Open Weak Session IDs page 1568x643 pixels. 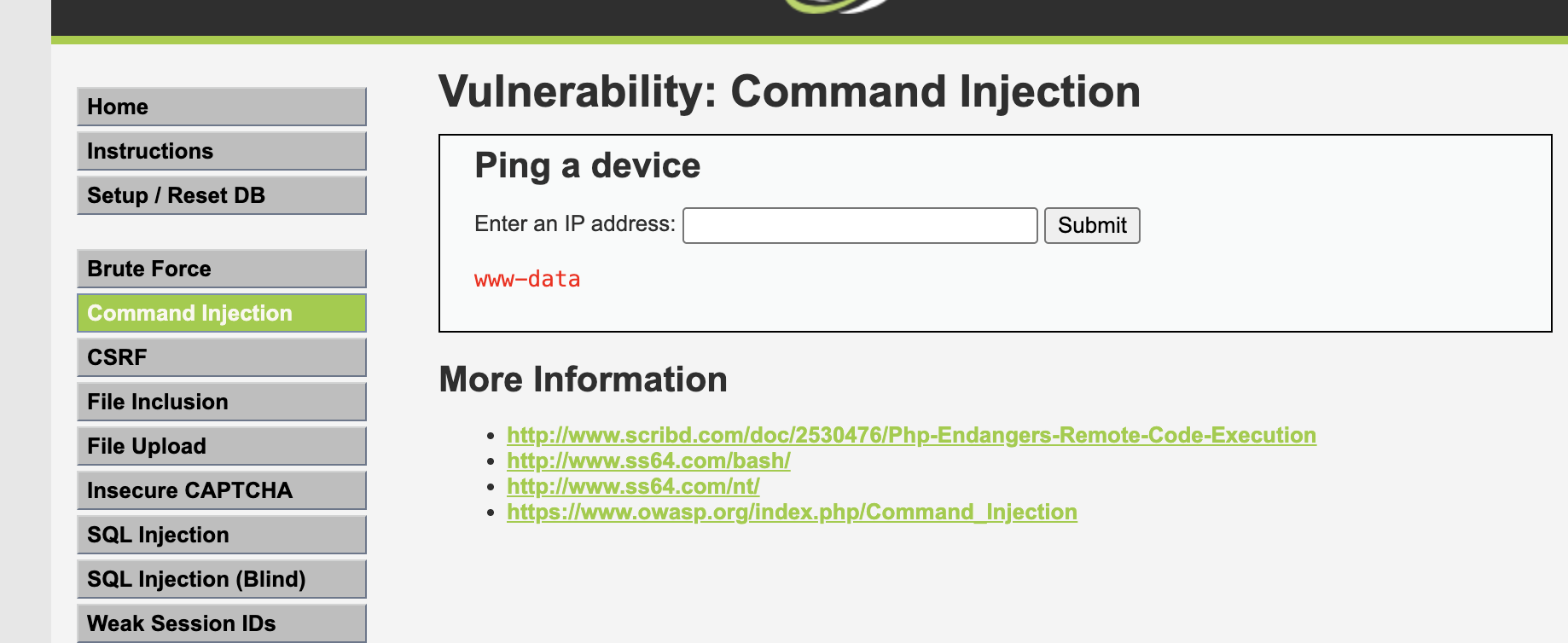pos(222,623)
